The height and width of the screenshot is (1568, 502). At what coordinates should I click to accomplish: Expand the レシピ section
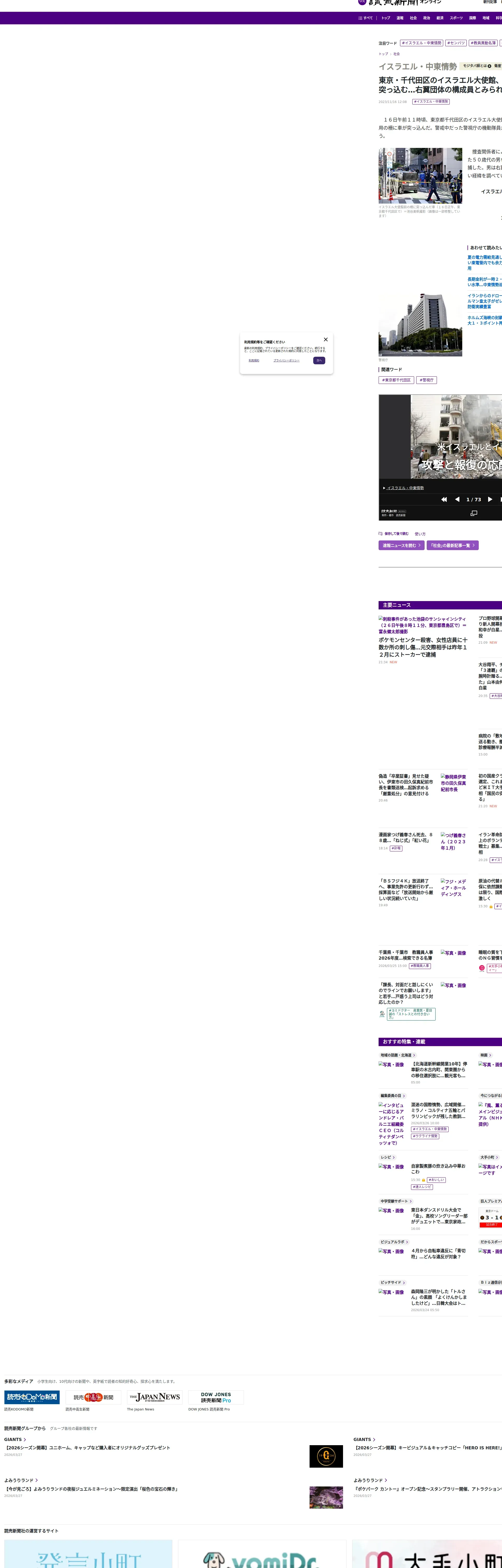pos(387,1157)
